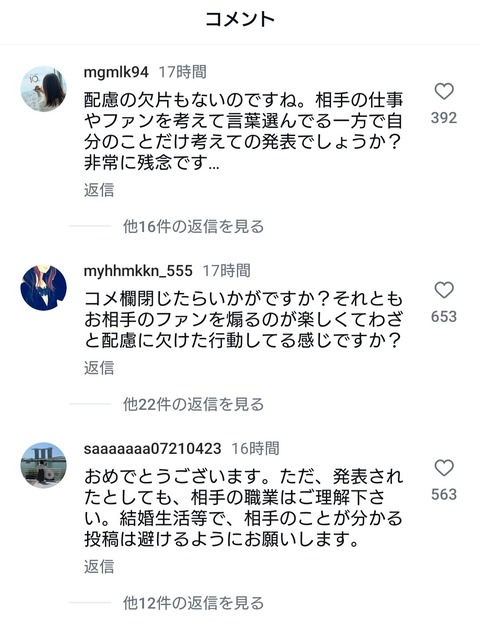Open saaaaaaa07210423's profile picture
The image size is (480, 634).
44,465
